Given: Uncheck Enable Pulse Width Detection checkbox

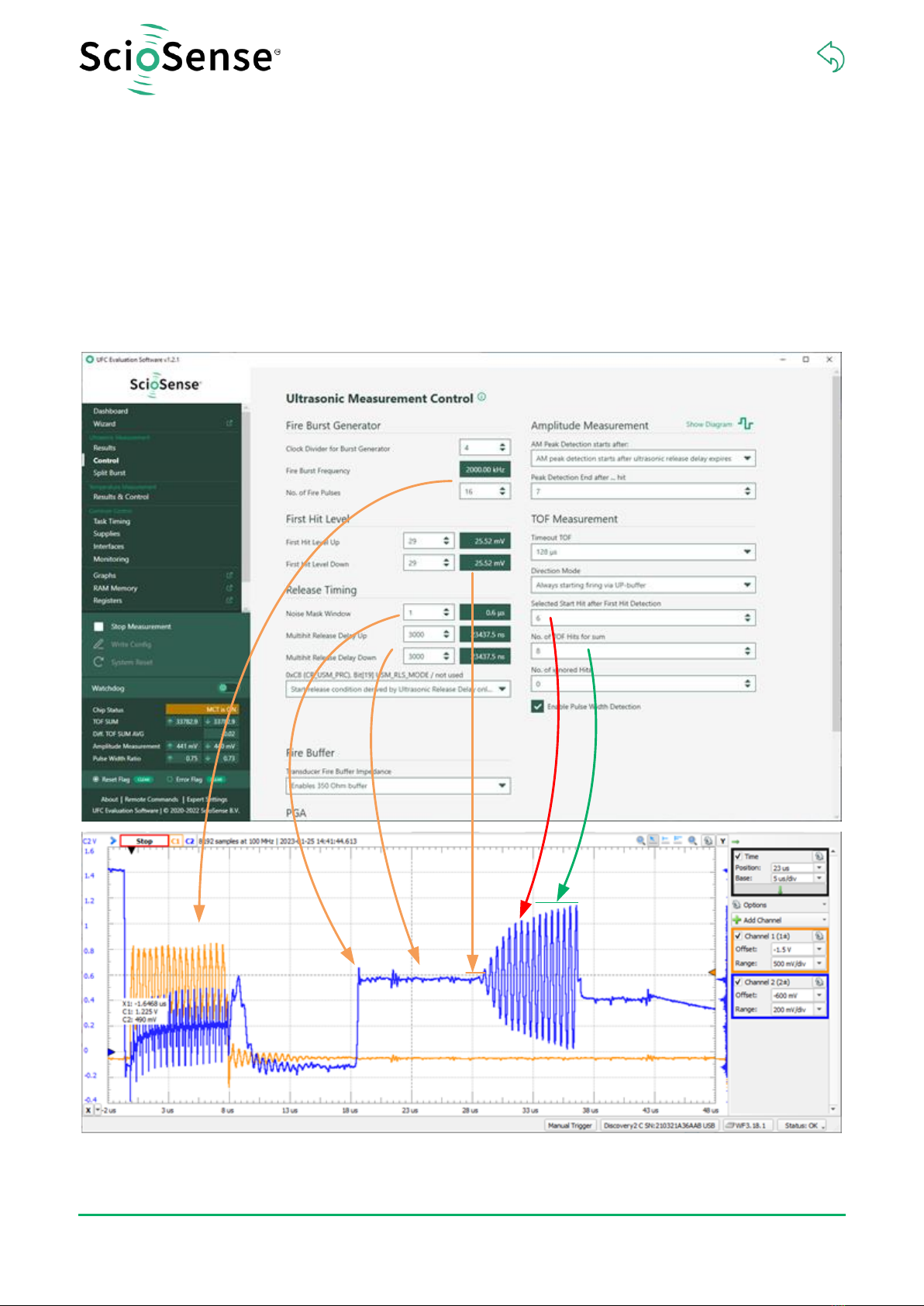Looking at the screenshot, I should 537,707.
